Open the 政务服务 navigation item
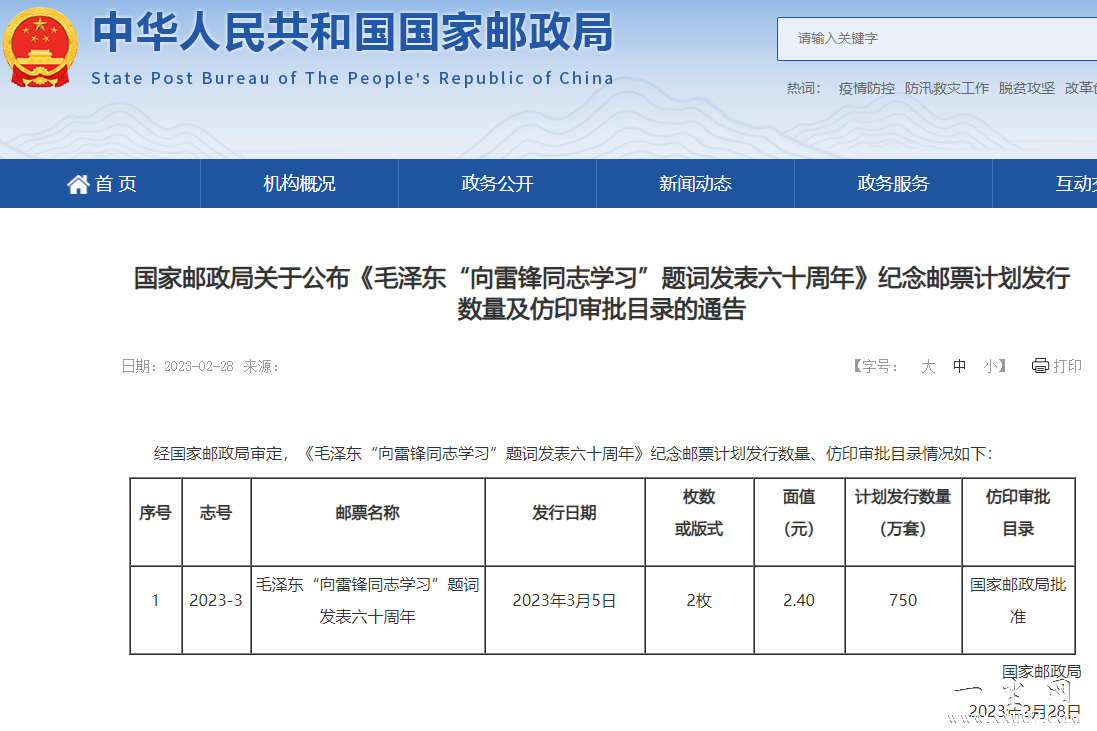 pyautogui.click(x=893, y=184)
